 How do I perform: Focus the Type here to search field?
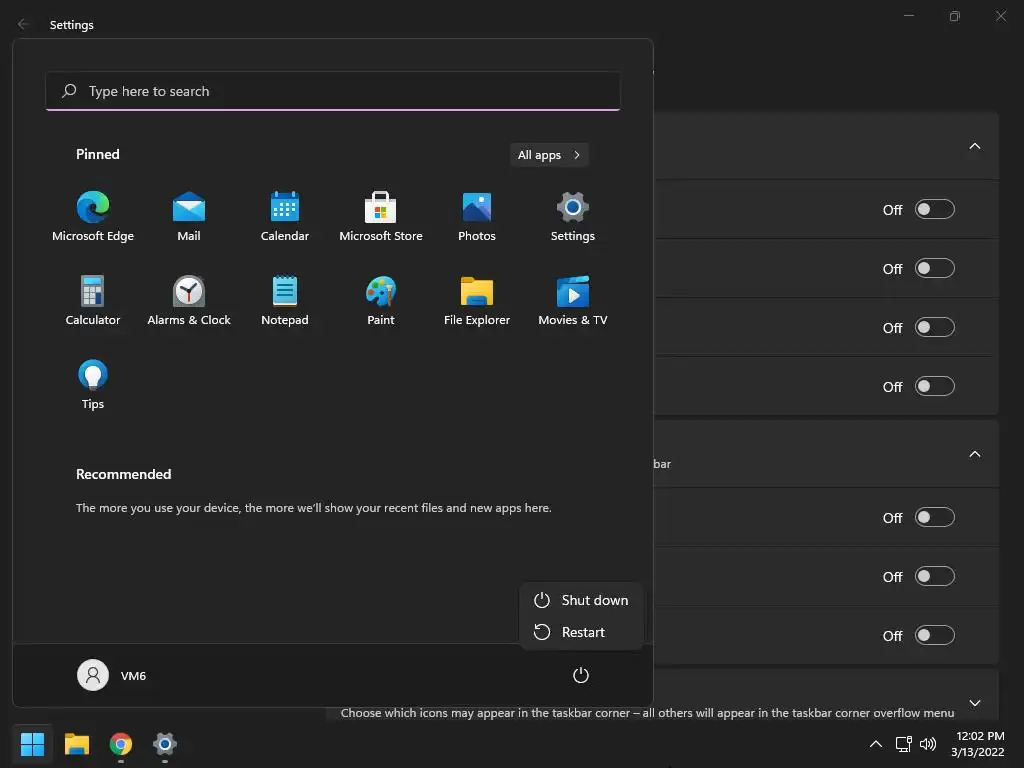coord(333,91)
